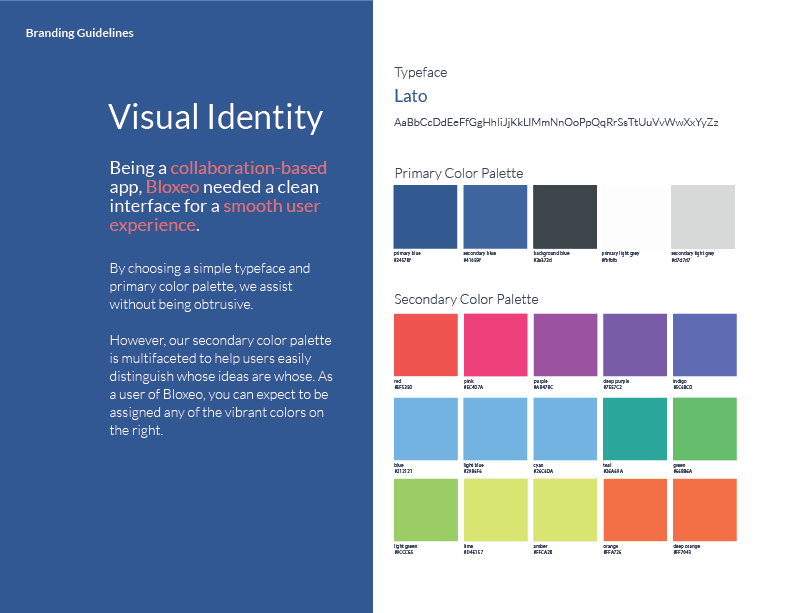The width and height of the screenshot is (792, 613).
Task: Click the 'primary light grey' label text
Action: 620,253
